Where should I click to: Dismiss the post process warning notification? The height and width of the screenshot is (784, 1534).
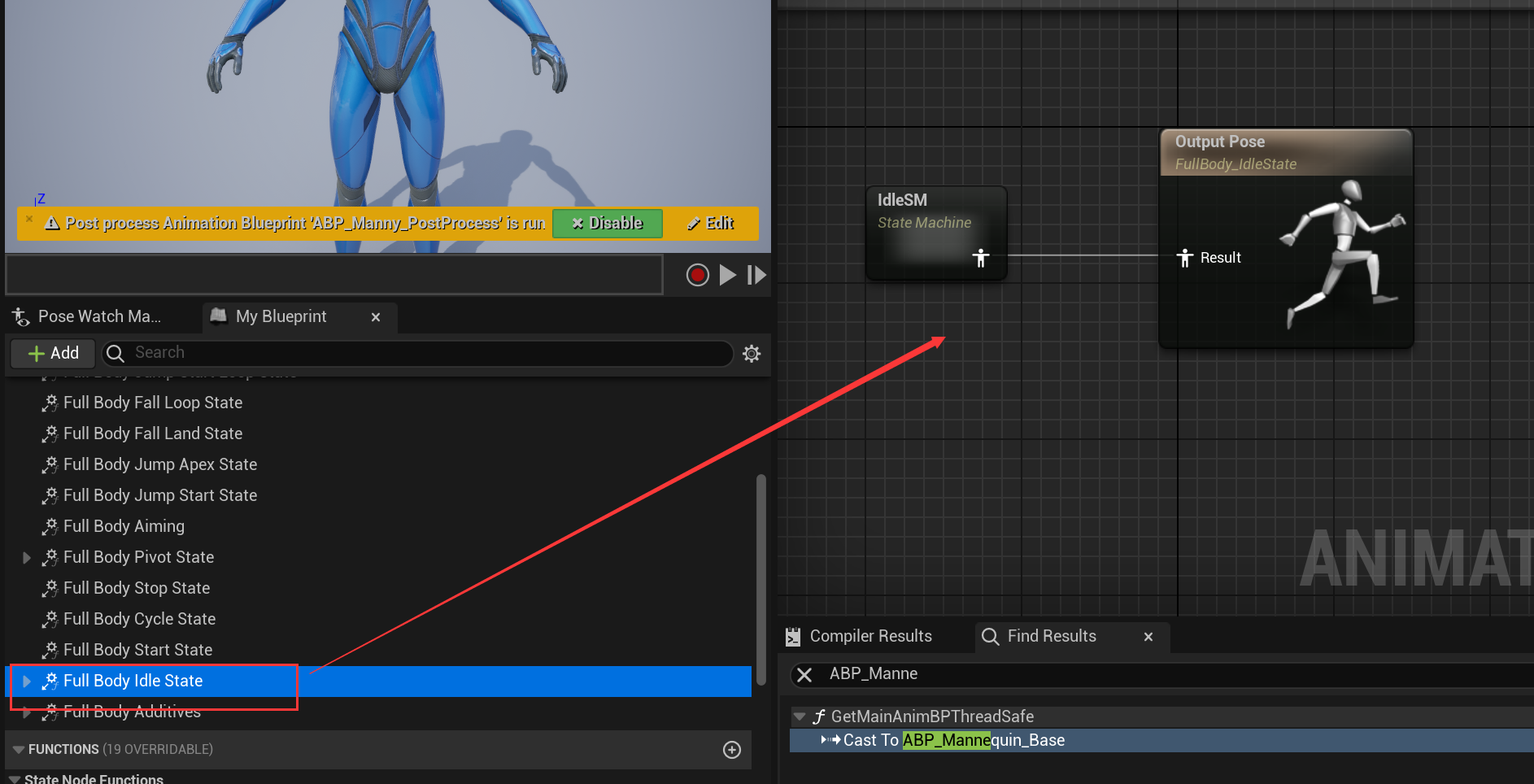[x=29, y=219]
